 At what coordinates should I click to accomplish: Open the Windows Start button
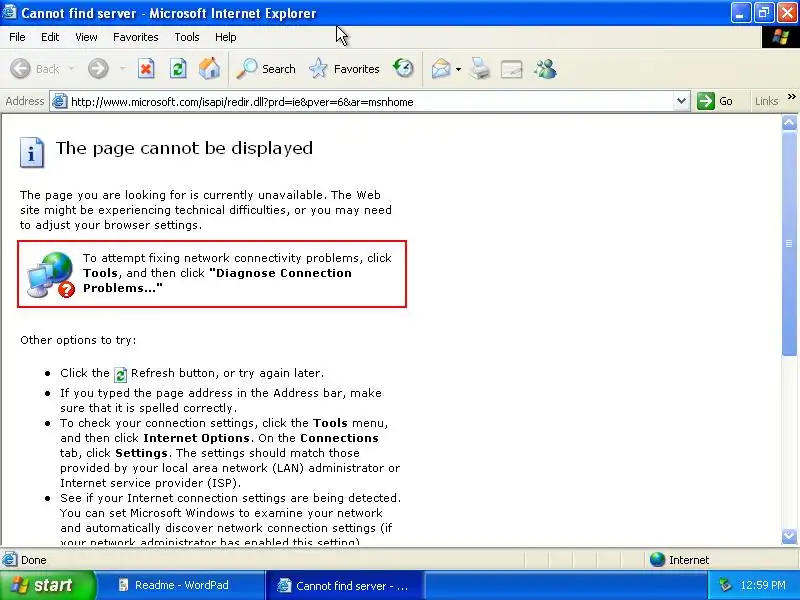(47, 585)
